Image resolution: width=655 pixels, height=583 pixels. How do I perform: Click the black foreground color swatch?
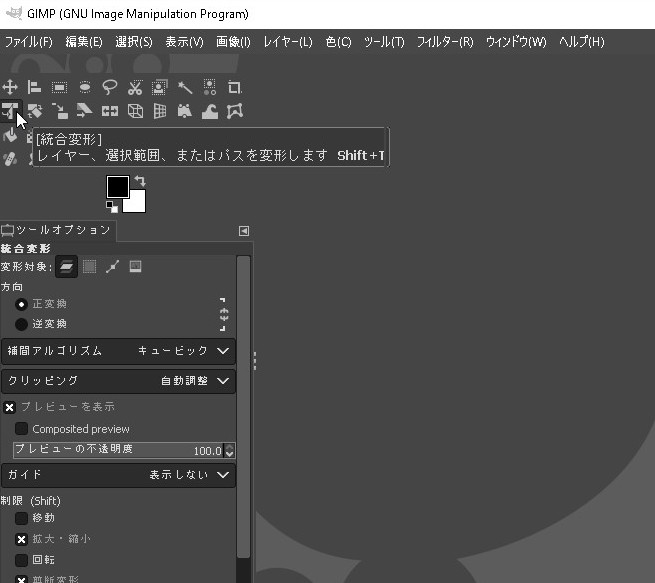click(x=117, y=187)
